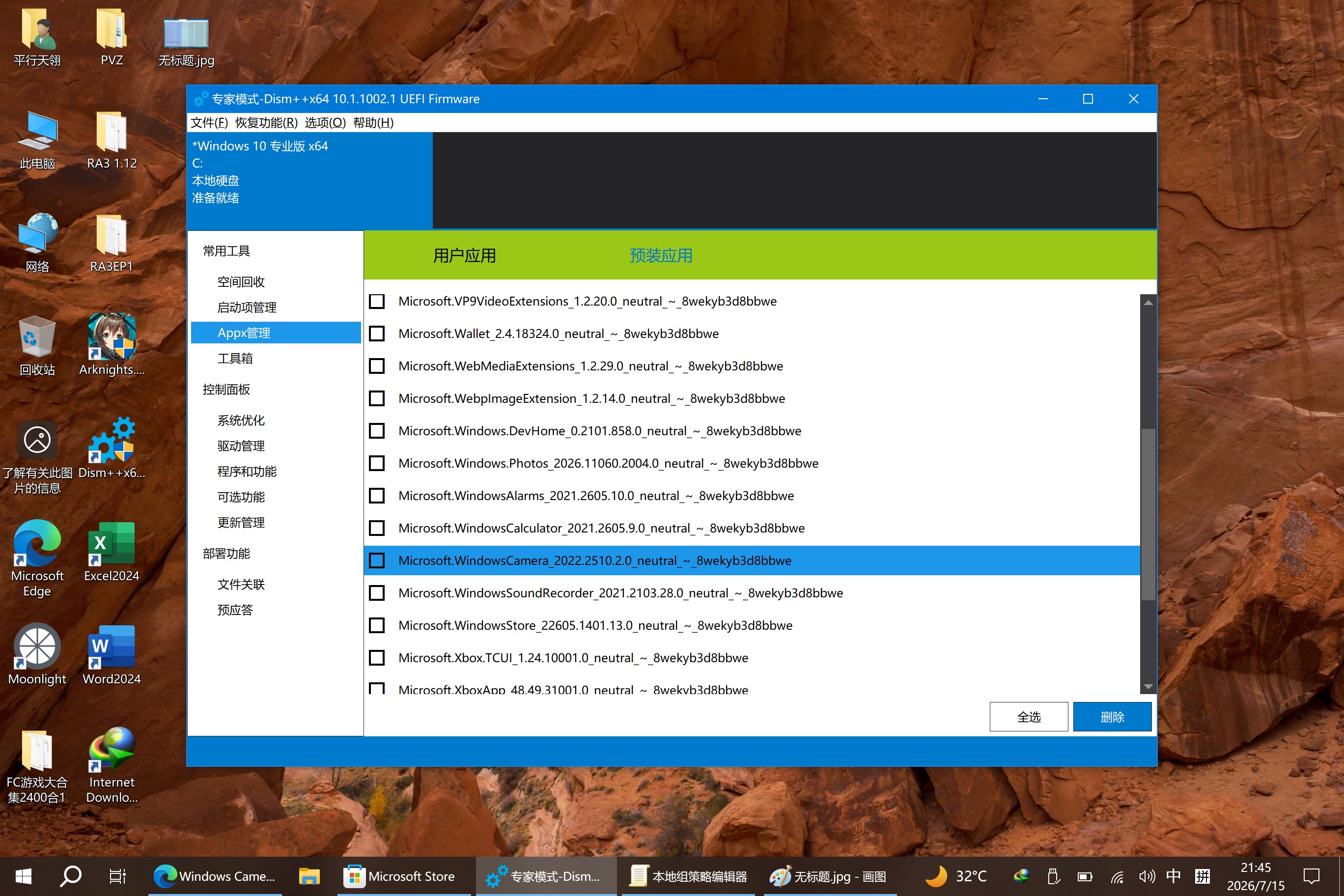The image size is (1344, 896).
Task: Launch the Excel2024 shortcut
Action: [x=112, y=552]
